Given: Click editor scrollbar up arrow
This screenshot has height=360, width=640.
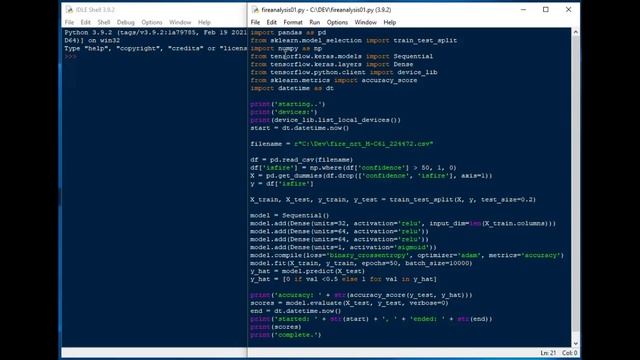Looking at the screenshot, I should 576,32.
